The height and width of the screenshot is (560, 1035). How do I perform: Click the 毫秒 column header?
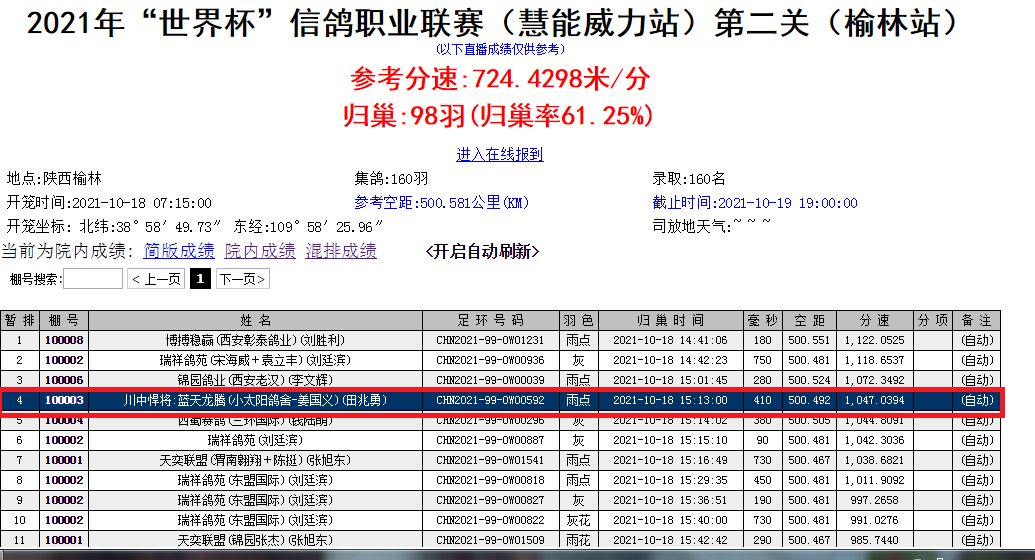[x=762, y=320]
